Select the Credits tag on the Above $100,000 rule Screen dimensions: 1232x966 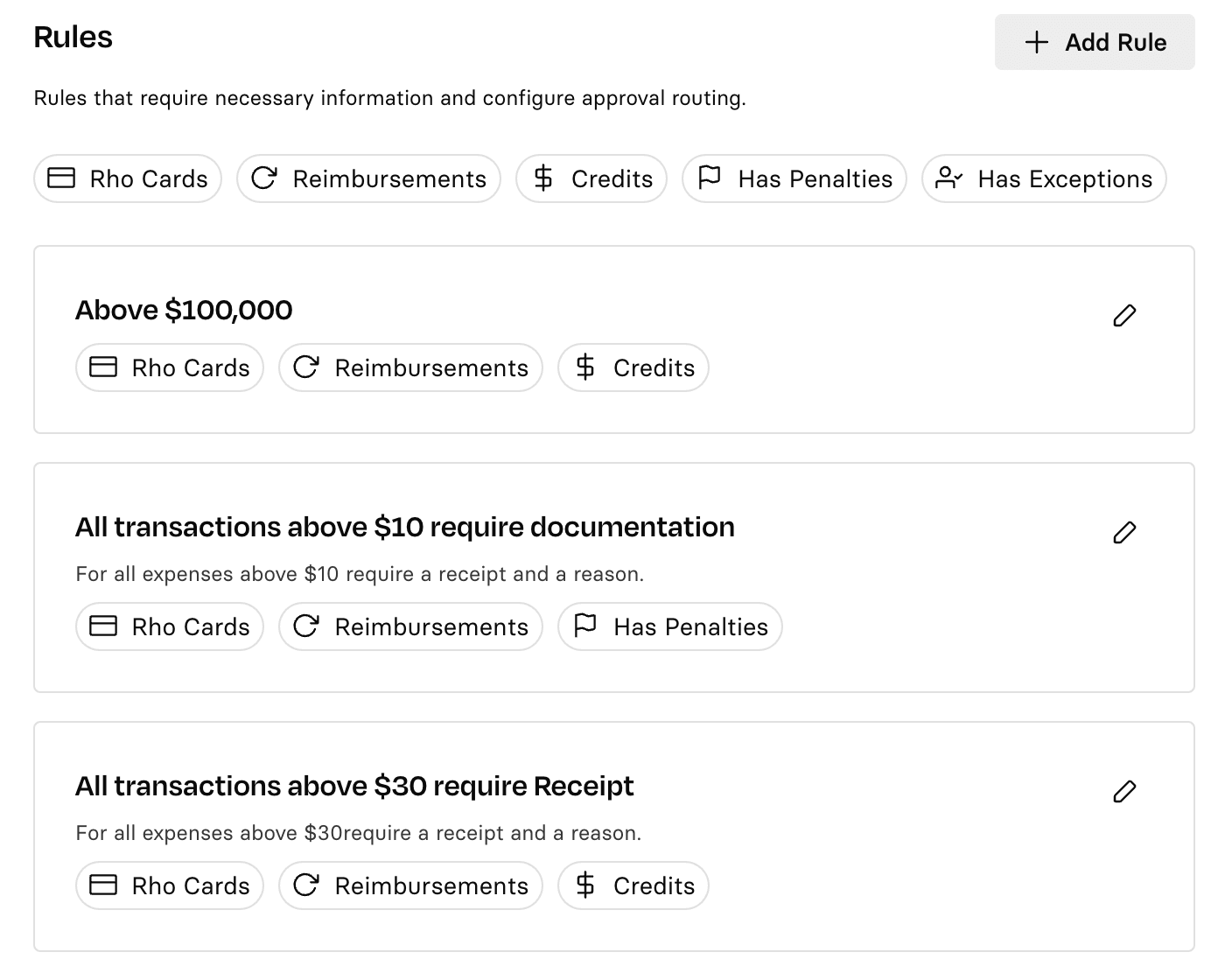(x=633, y=367)
